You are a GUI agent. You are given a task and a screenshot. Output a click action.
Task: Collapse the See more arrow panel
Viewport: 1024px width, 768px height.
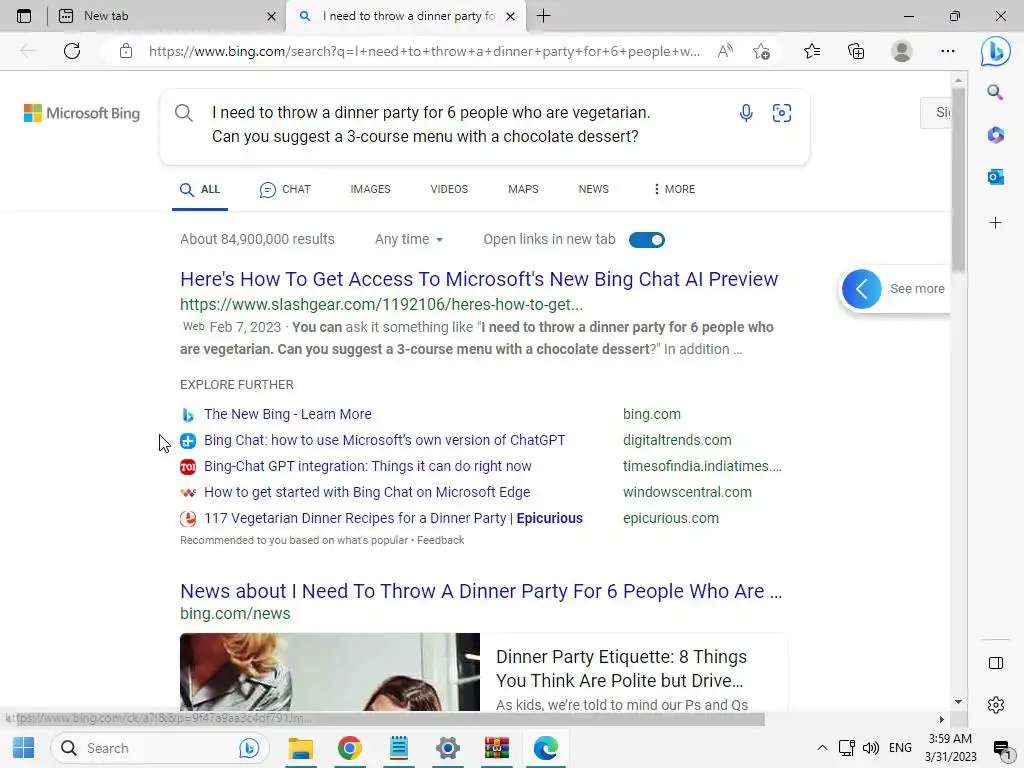pyautogui.click(x=861, y=289)
